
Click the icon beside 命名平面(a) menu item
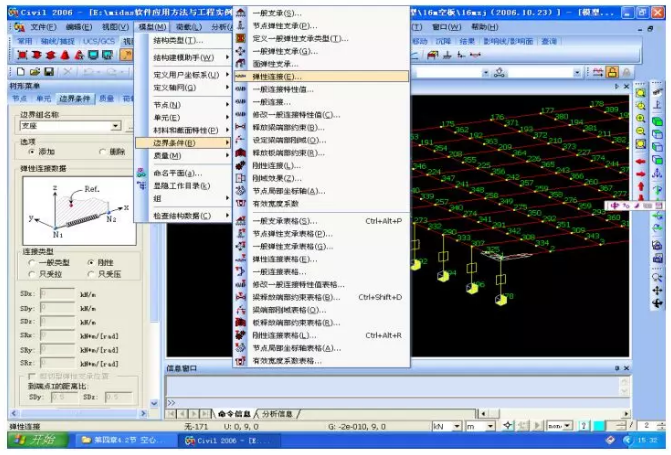(141, 173)
